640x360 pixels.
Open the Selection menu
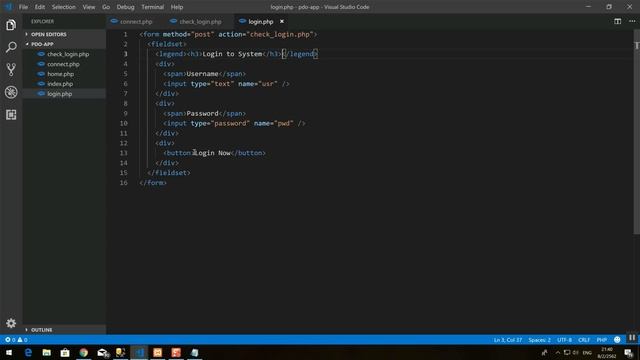[x=64, y=7]
